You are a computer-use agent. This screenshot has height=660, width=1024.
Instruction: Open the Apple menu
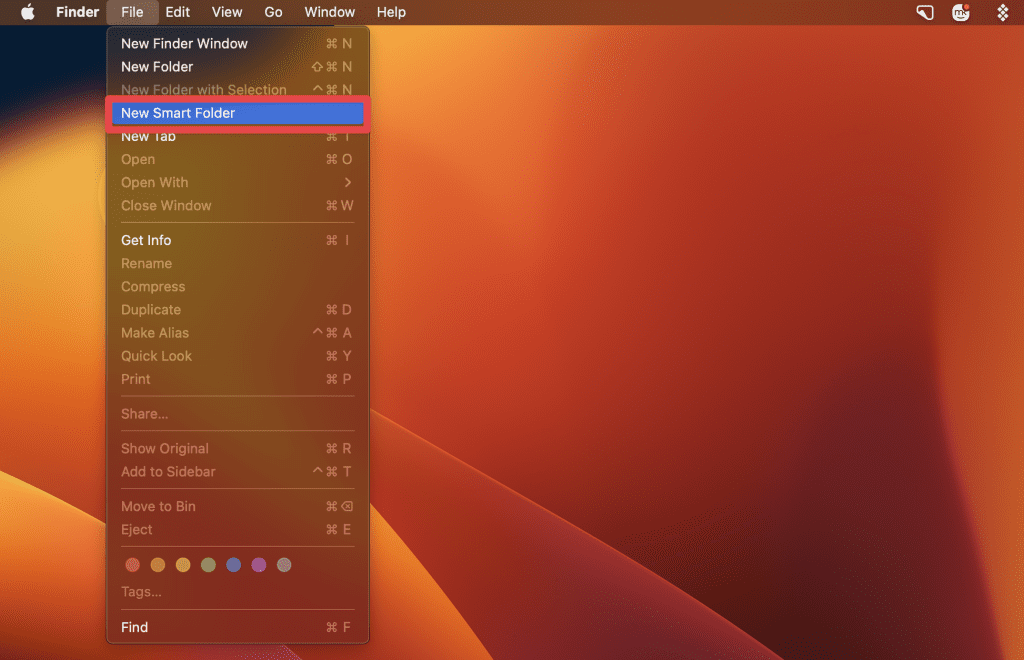coord(27,12)
